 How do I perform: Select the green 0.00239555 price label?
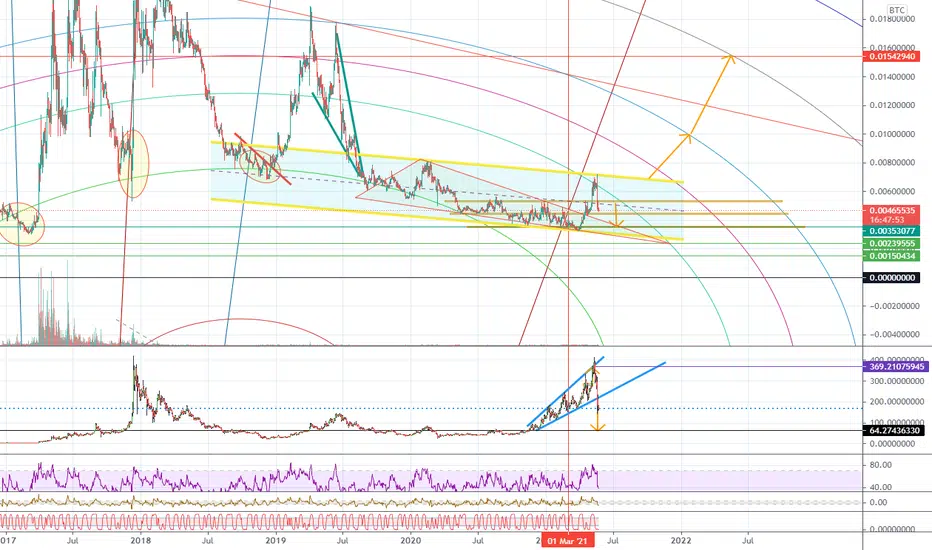[892, 243]
